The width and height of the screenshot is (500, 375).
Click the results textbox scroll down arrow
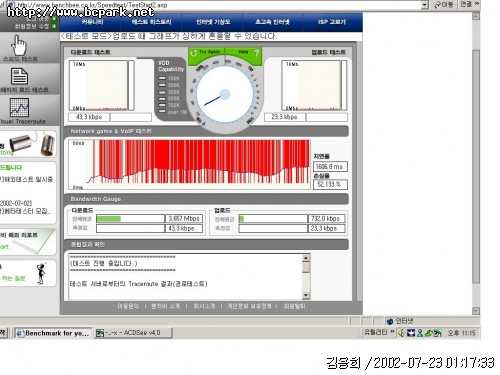point(306,295)
